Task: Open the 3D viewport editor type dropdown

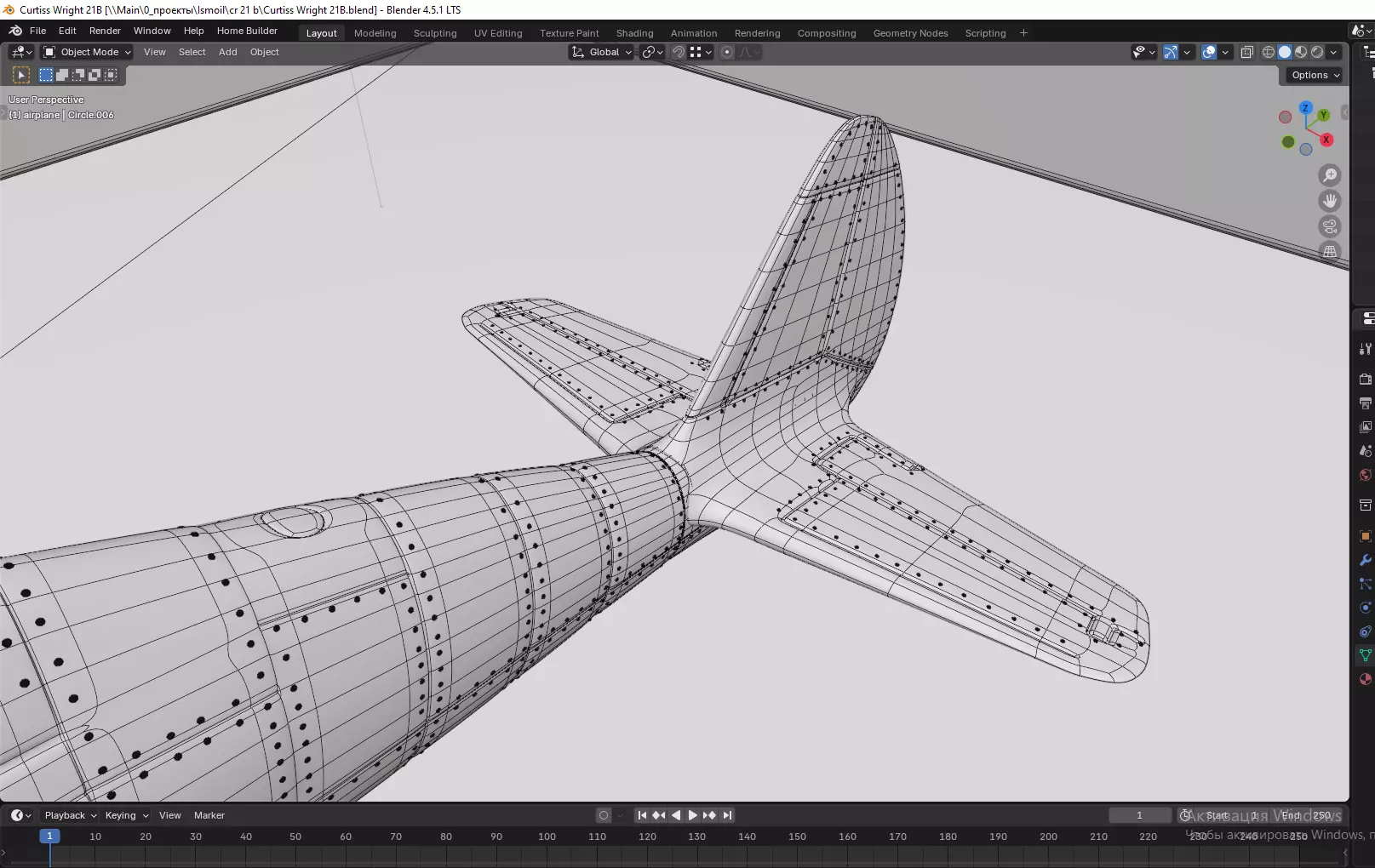Action: [x=21, y=52]
